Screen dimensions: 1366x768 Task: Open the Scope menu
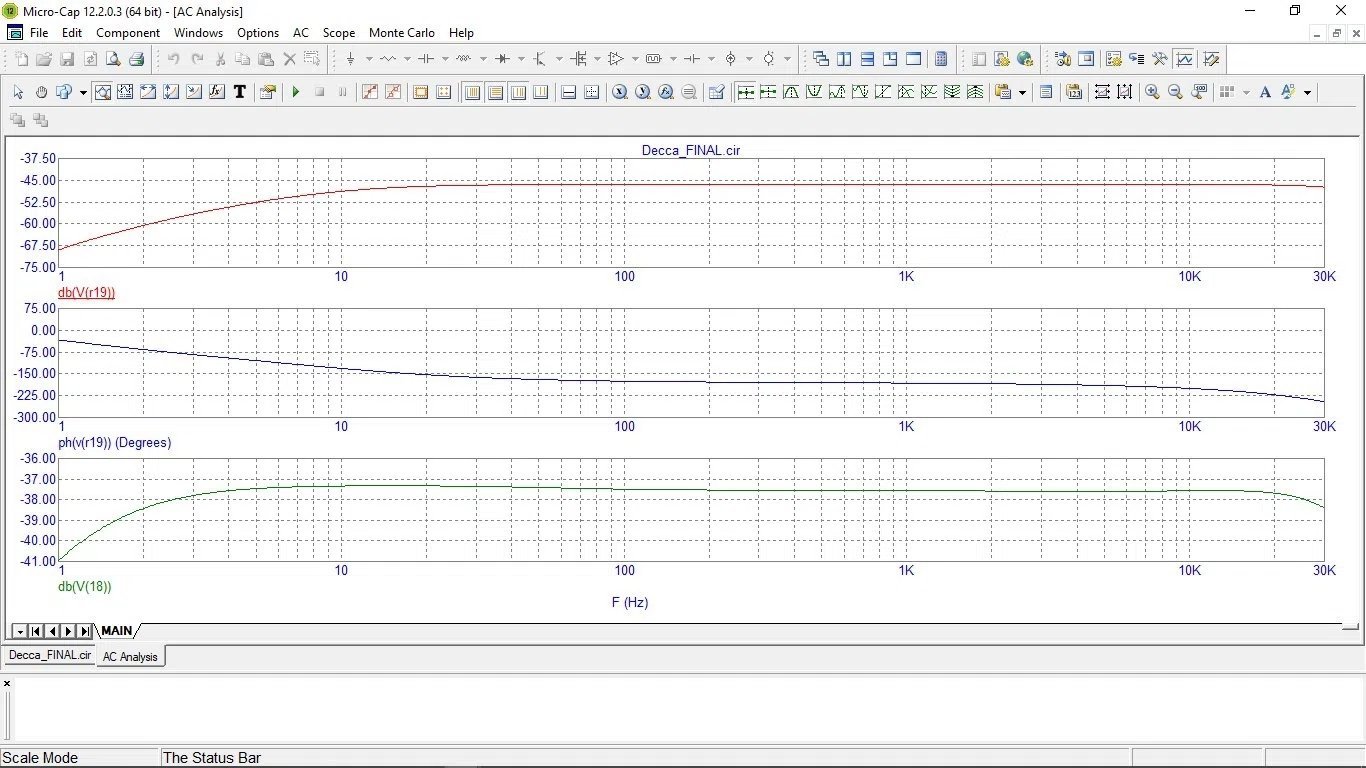[339, 33]
